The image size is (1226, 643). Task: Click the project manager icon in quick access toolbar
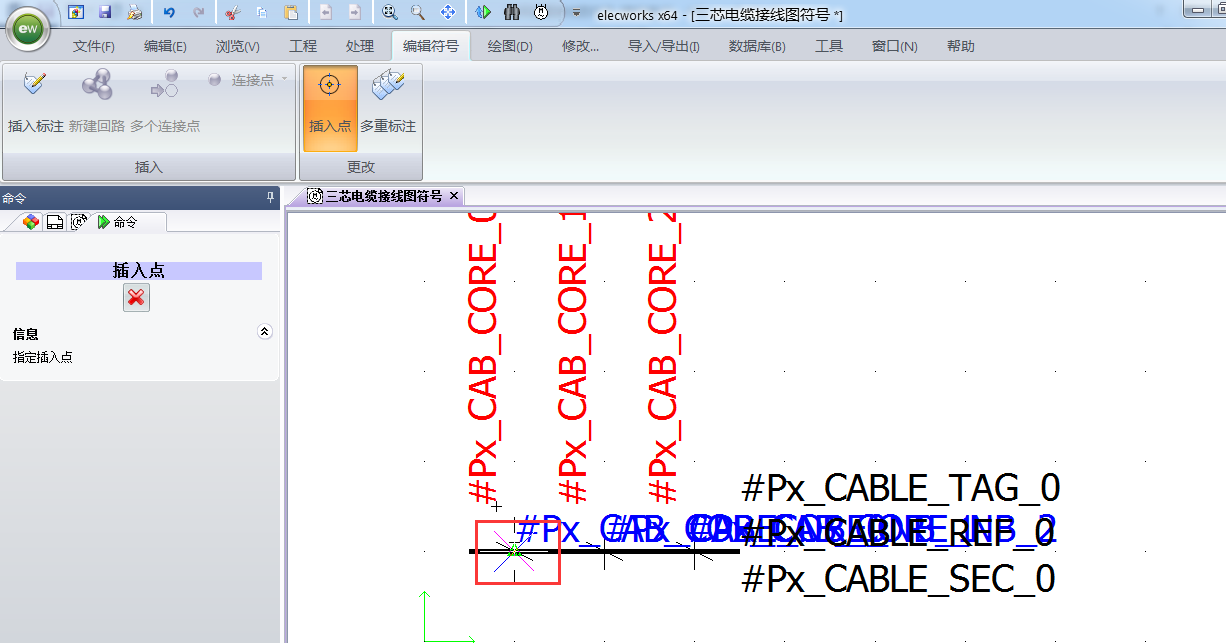[77, 12]
